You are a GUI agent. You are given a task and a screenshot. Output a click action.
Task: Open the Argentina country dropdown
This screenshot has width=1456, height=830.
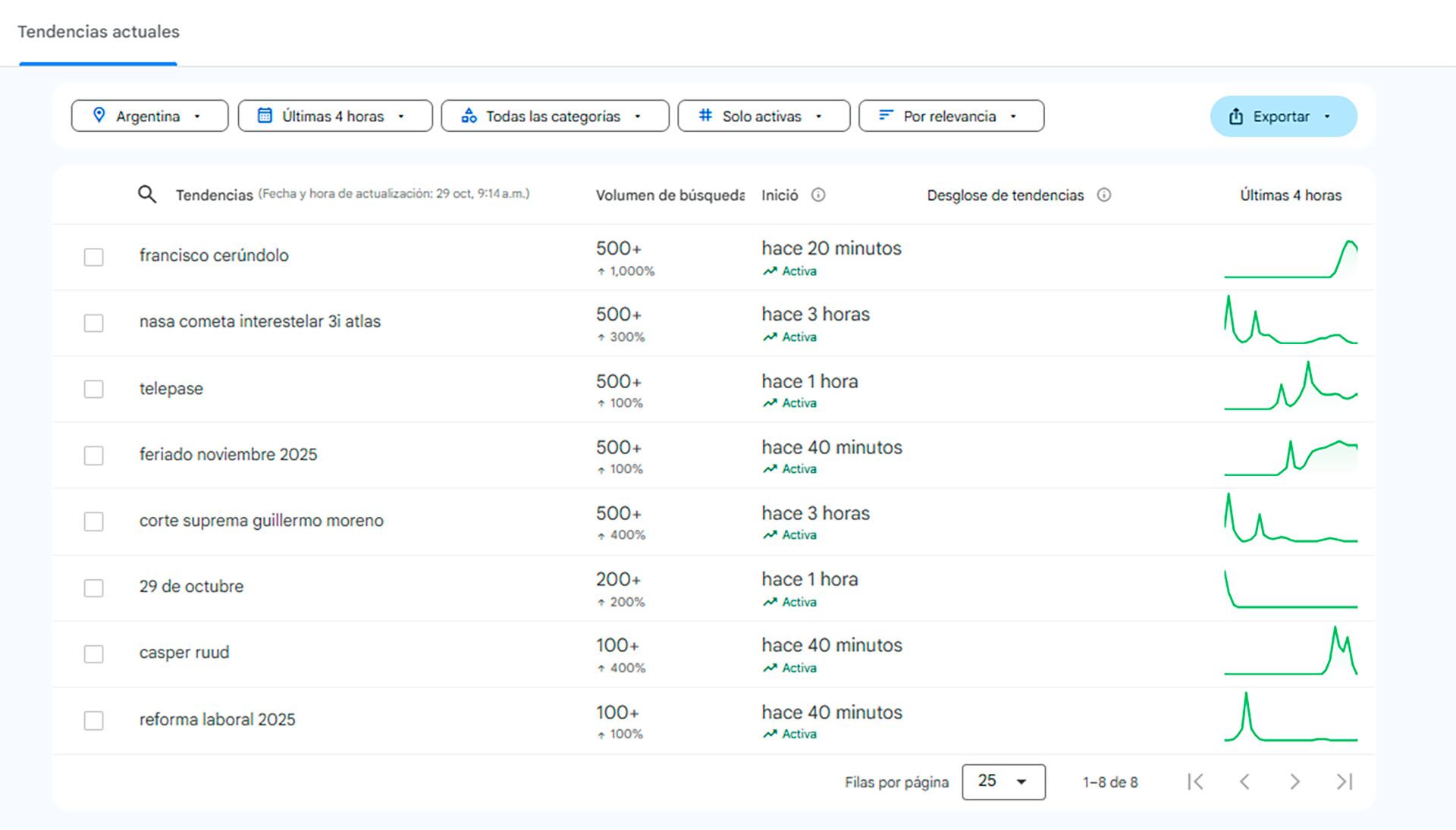[x=149, y=116]
